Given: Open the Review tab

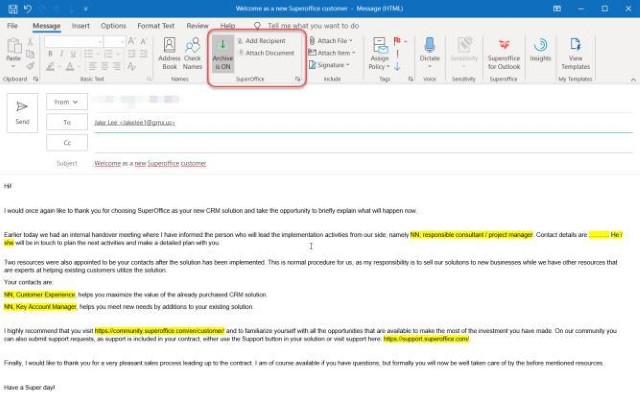Looking at the screenshot, I should click(x=198, y=26).
